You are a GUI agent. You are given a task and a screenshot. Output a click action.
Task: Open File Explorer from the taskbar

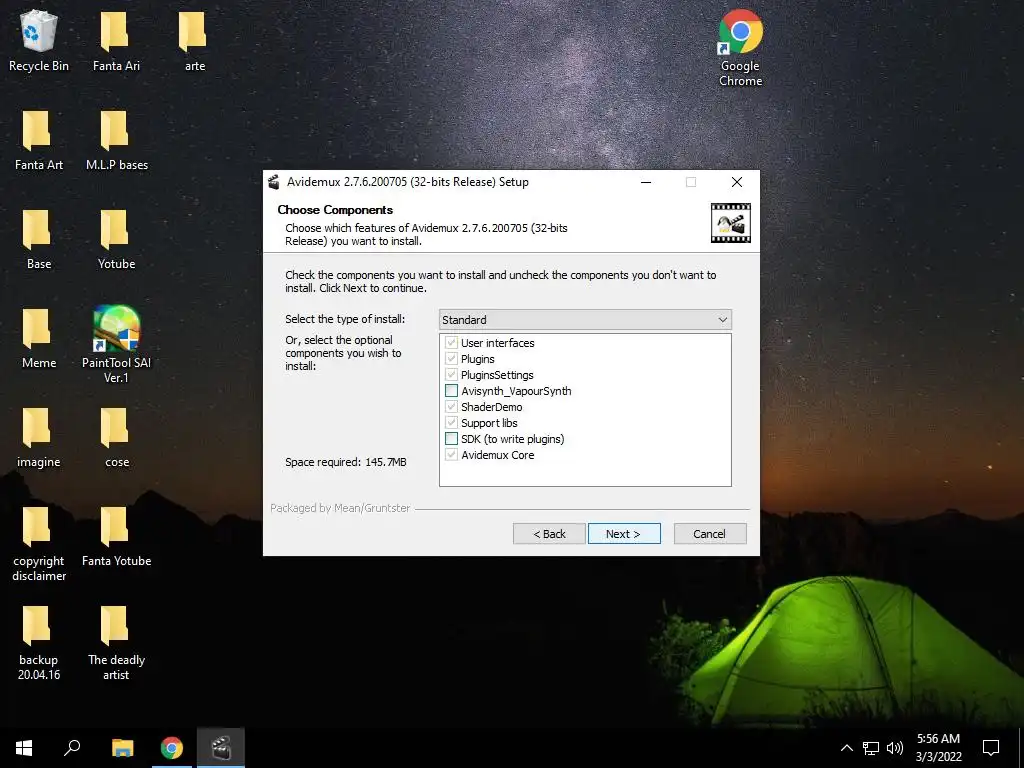(x=122, y=748)
